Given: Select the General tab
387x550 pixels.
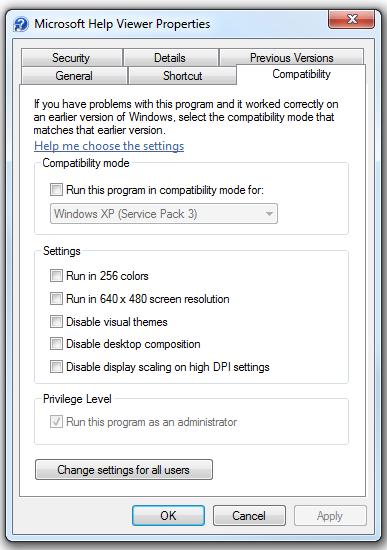Looking at the screenshot, I should (74, 75).
